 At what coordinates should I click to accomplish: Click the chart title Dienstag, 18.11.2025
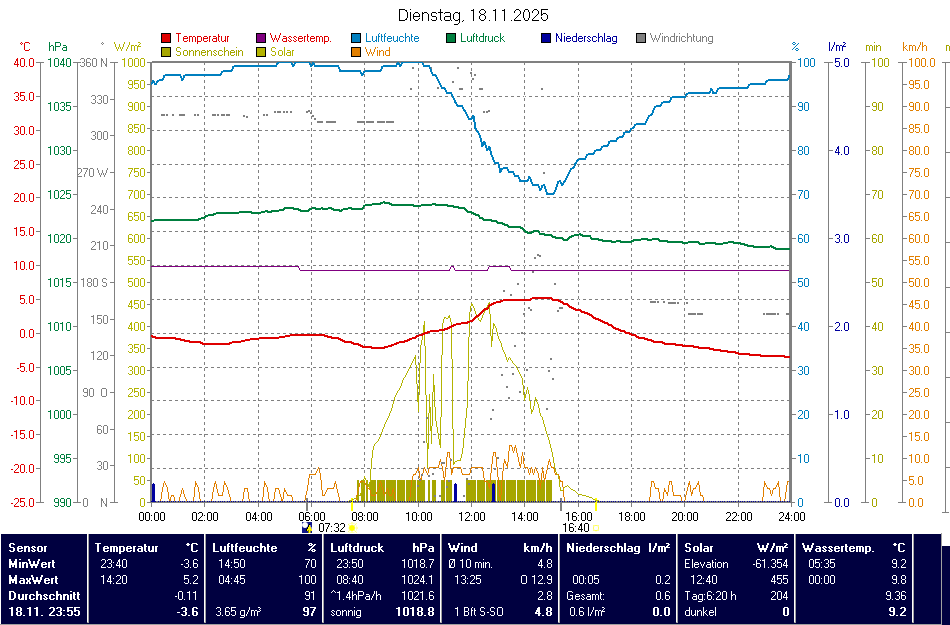[473, 15]
